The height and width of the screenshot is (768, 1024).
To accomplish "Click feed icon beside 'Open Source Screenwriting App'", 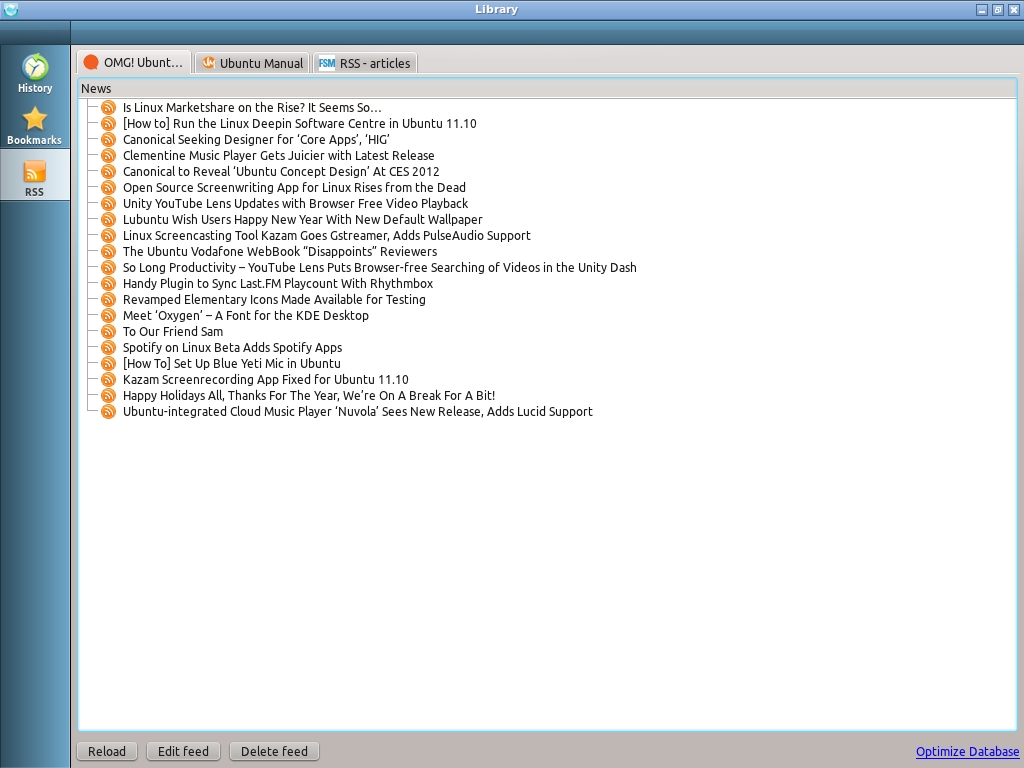I will pos(108,187).
